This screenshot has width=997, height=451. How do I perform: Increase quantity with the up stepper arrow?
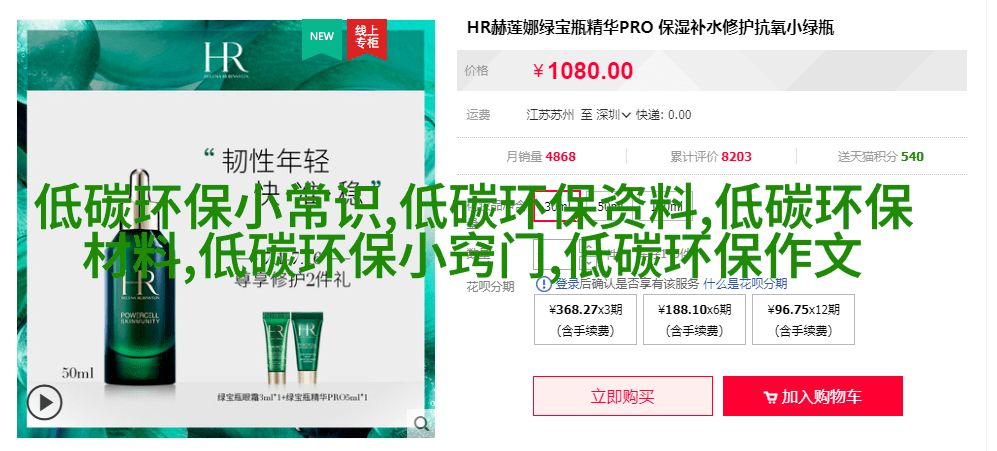click(589, 247)
